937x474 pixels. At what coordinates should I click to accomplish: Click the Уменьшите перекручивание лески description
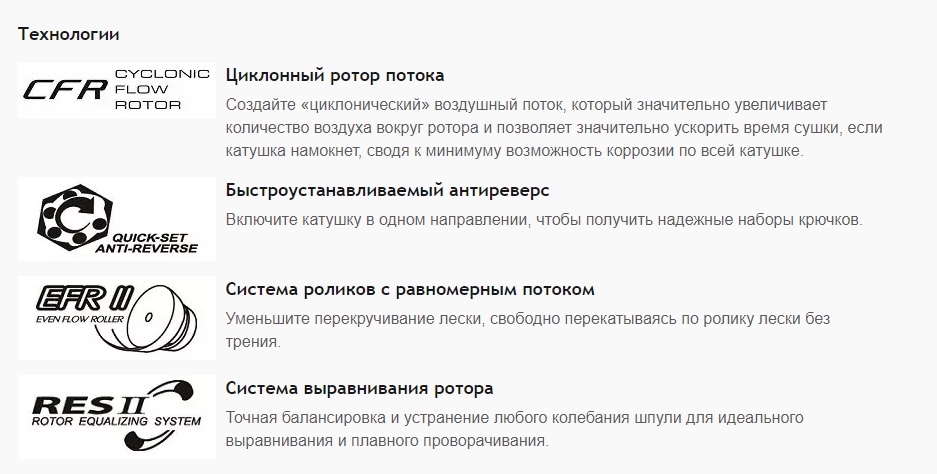coord(528,330)
